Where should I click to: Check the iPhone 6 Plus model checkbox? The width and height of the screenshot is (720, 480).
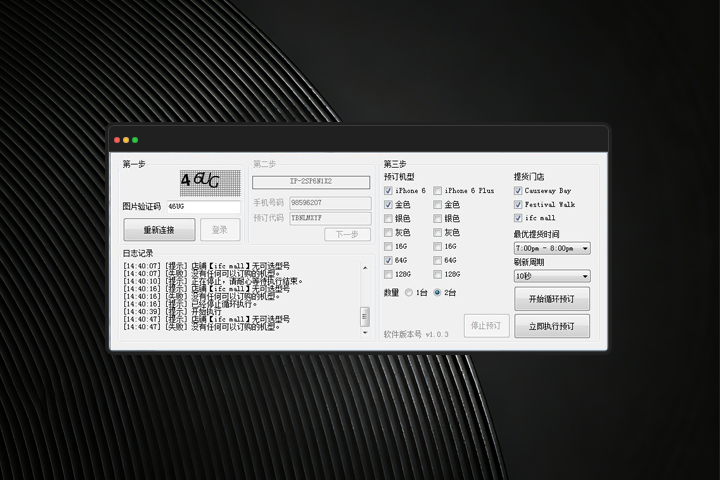pyautogui.click(x=438, y=191)
